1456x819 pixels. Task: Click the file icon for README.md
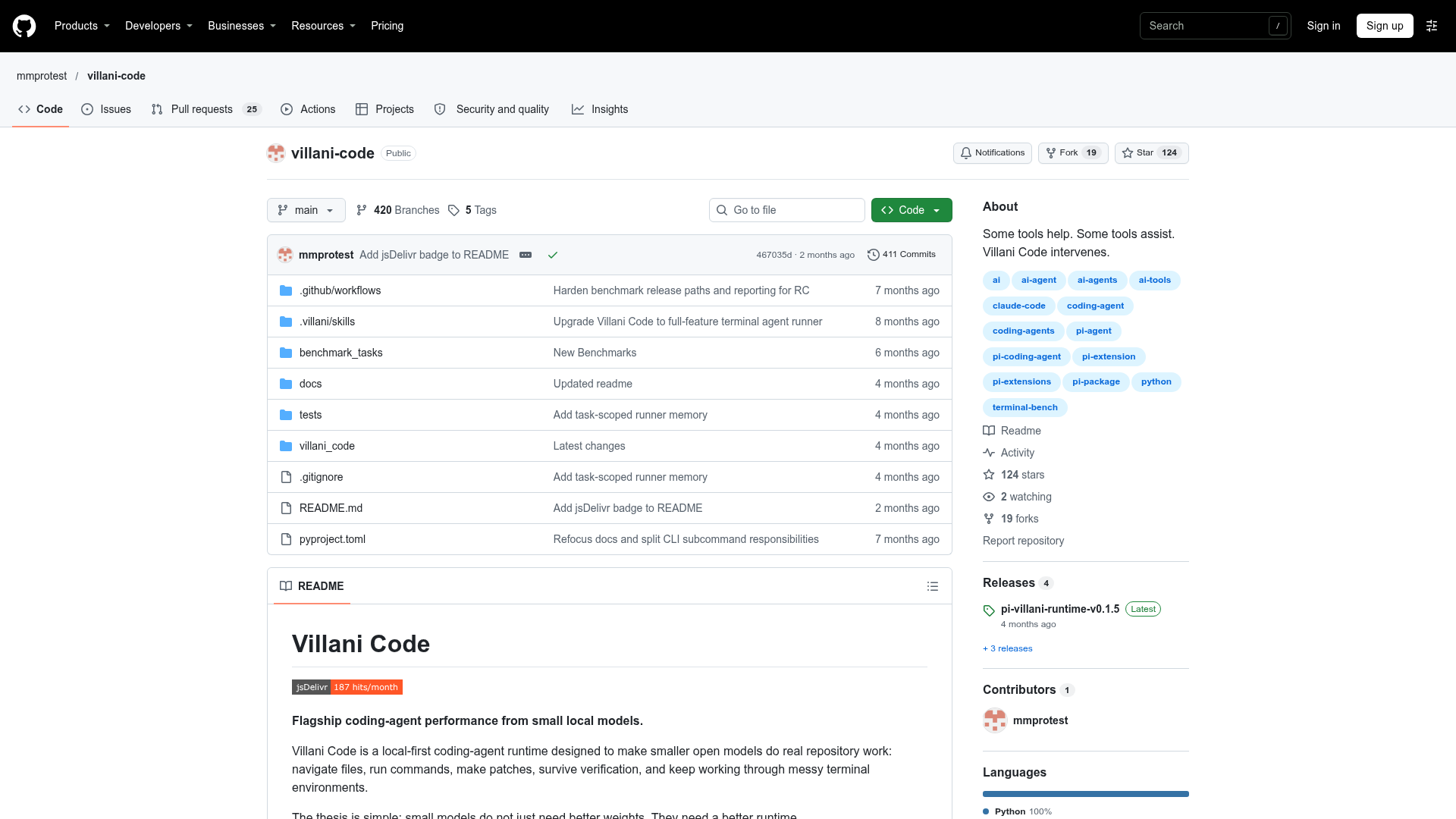(286, 508)
